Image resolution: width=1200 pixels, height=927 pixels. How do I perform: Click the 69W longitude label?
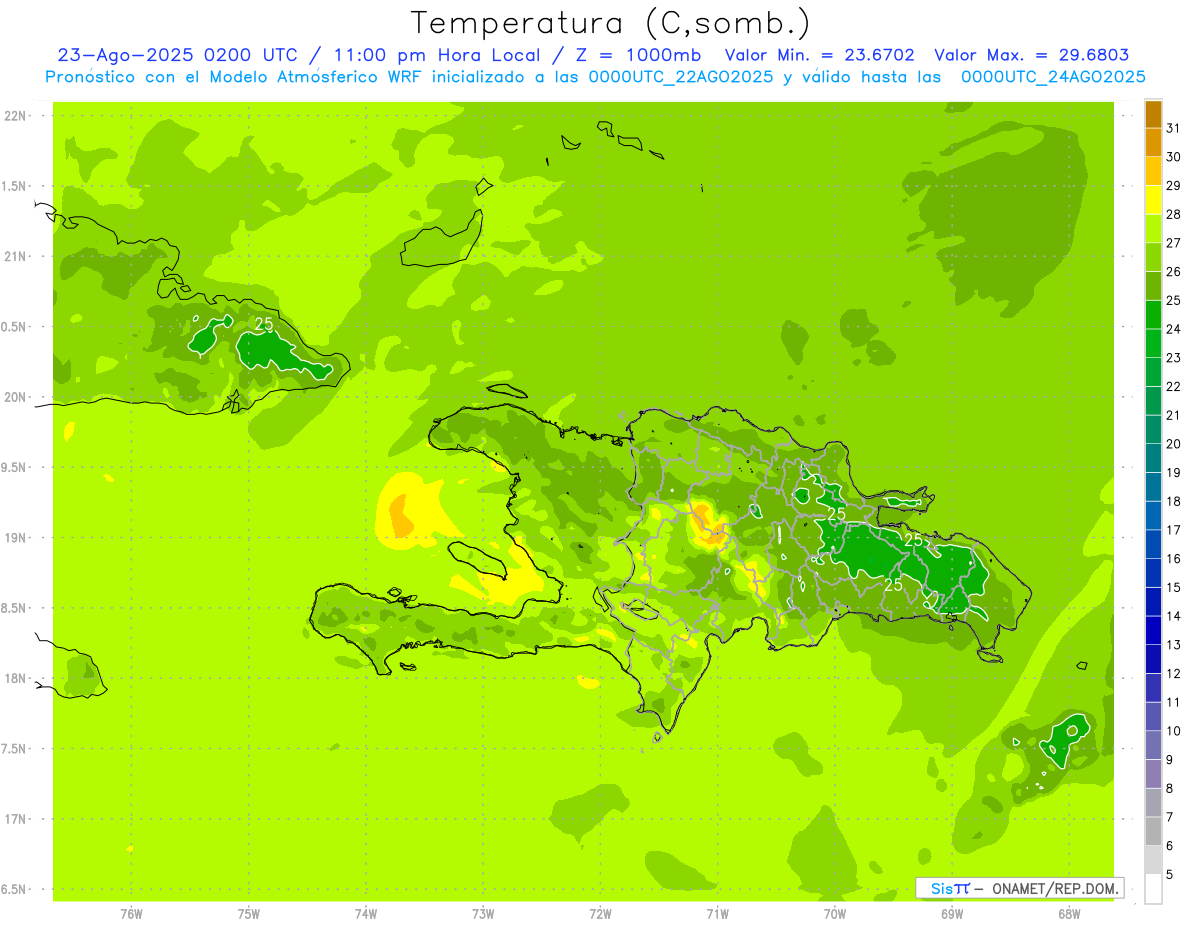(x=952, y=914)
